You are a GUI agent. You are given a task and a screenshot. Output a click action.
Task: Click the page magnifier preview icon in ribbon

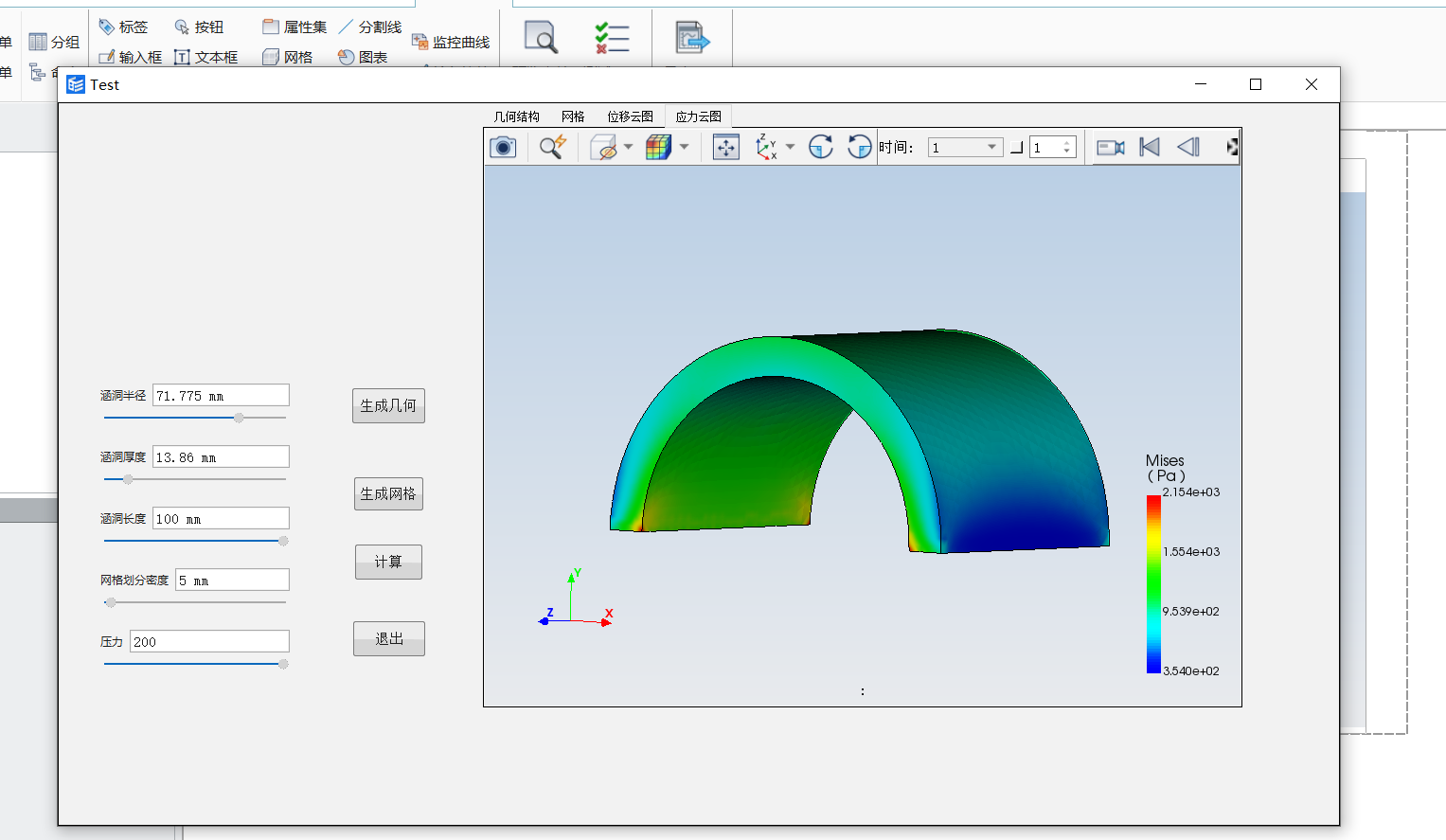tap(541, 38)
